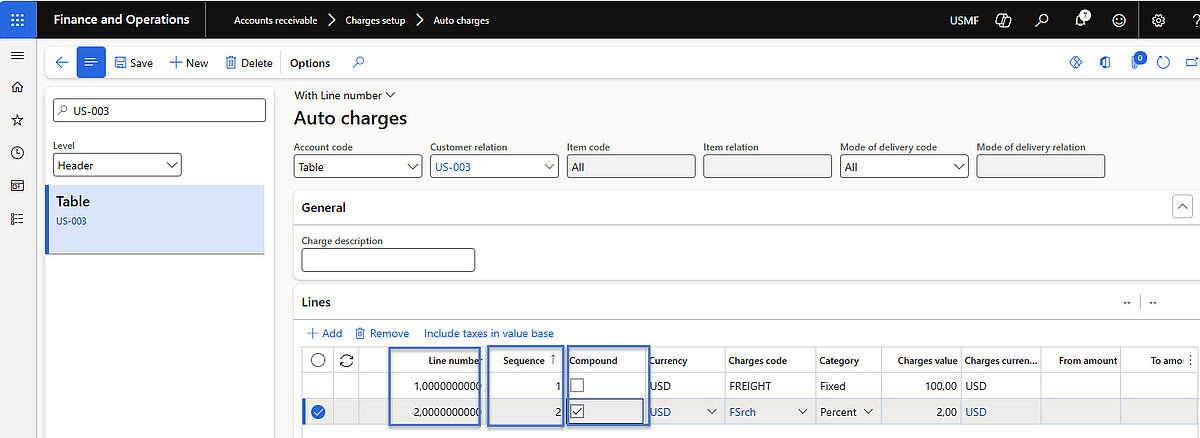
Task: Show notifications bell with badge
Action: point(1082,19)
